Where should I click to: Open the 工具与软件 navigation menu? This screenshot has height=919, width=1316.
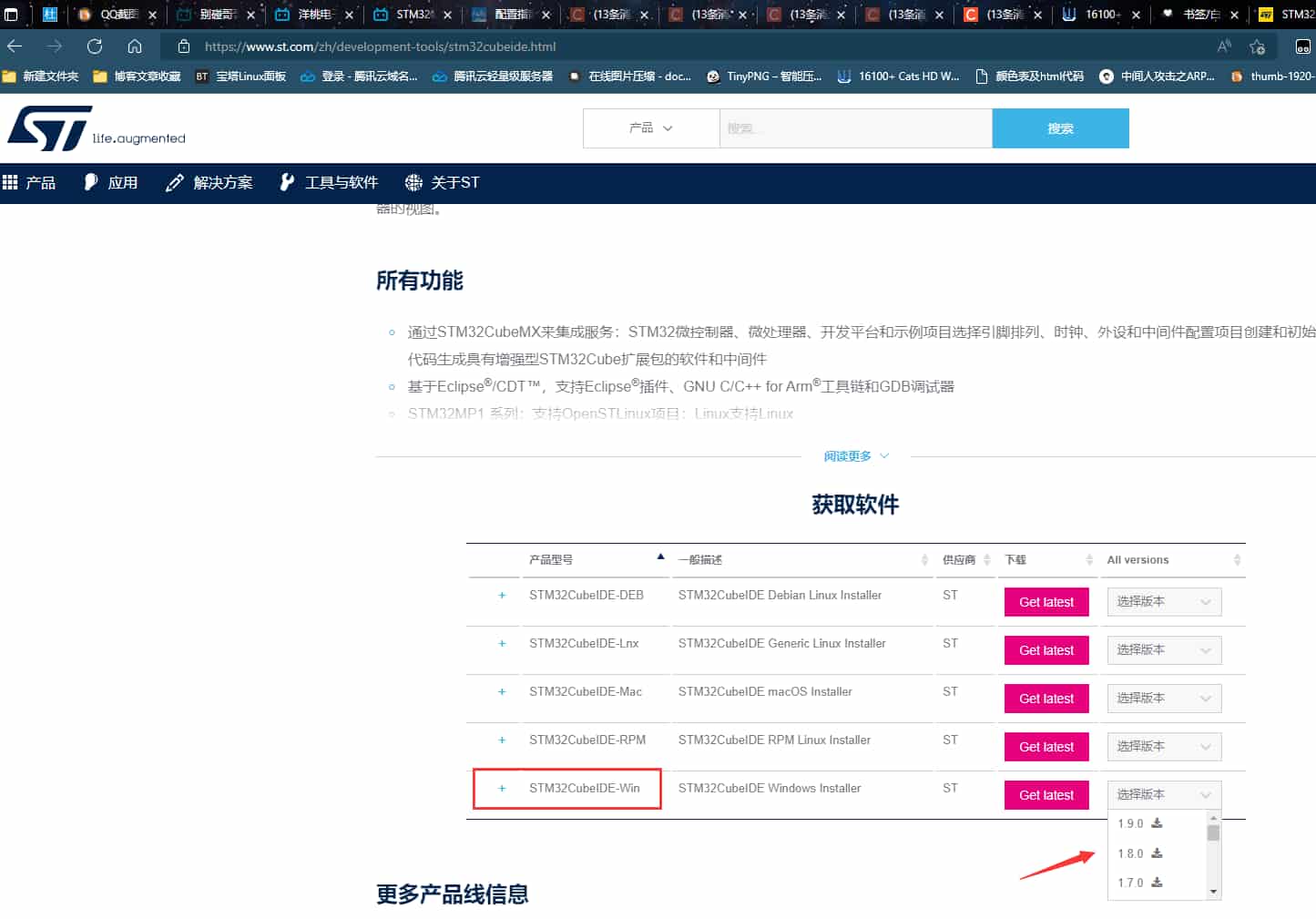[x=329, y=183]
